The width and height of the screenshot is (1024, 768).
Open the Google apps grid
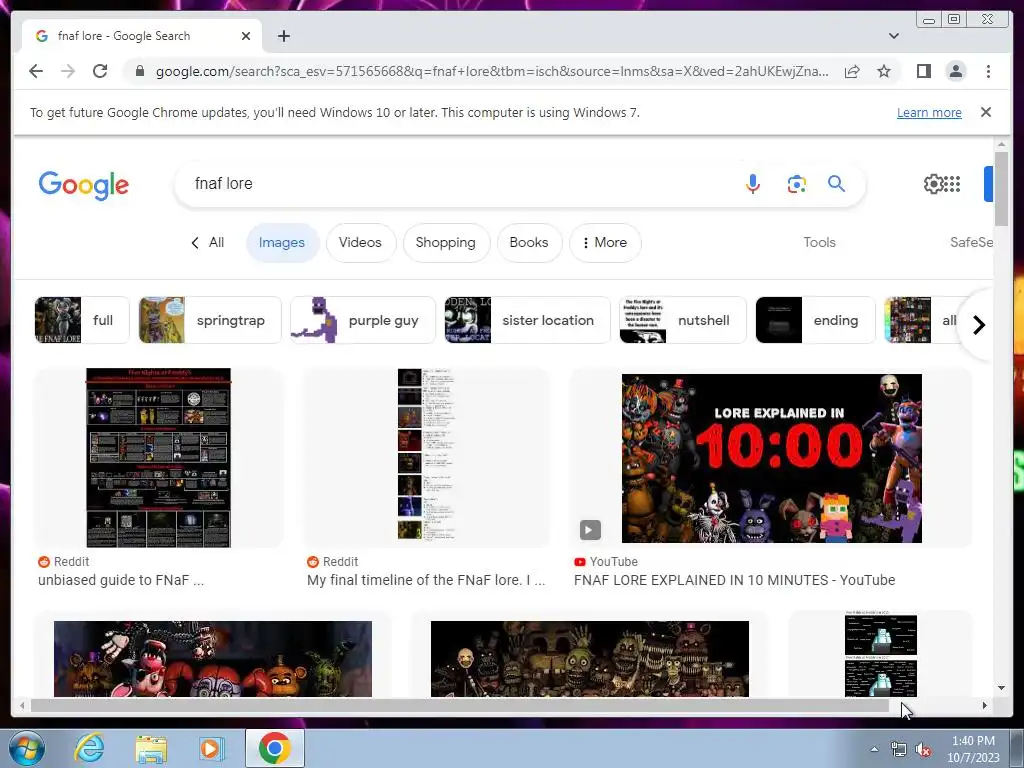[952, 184]
